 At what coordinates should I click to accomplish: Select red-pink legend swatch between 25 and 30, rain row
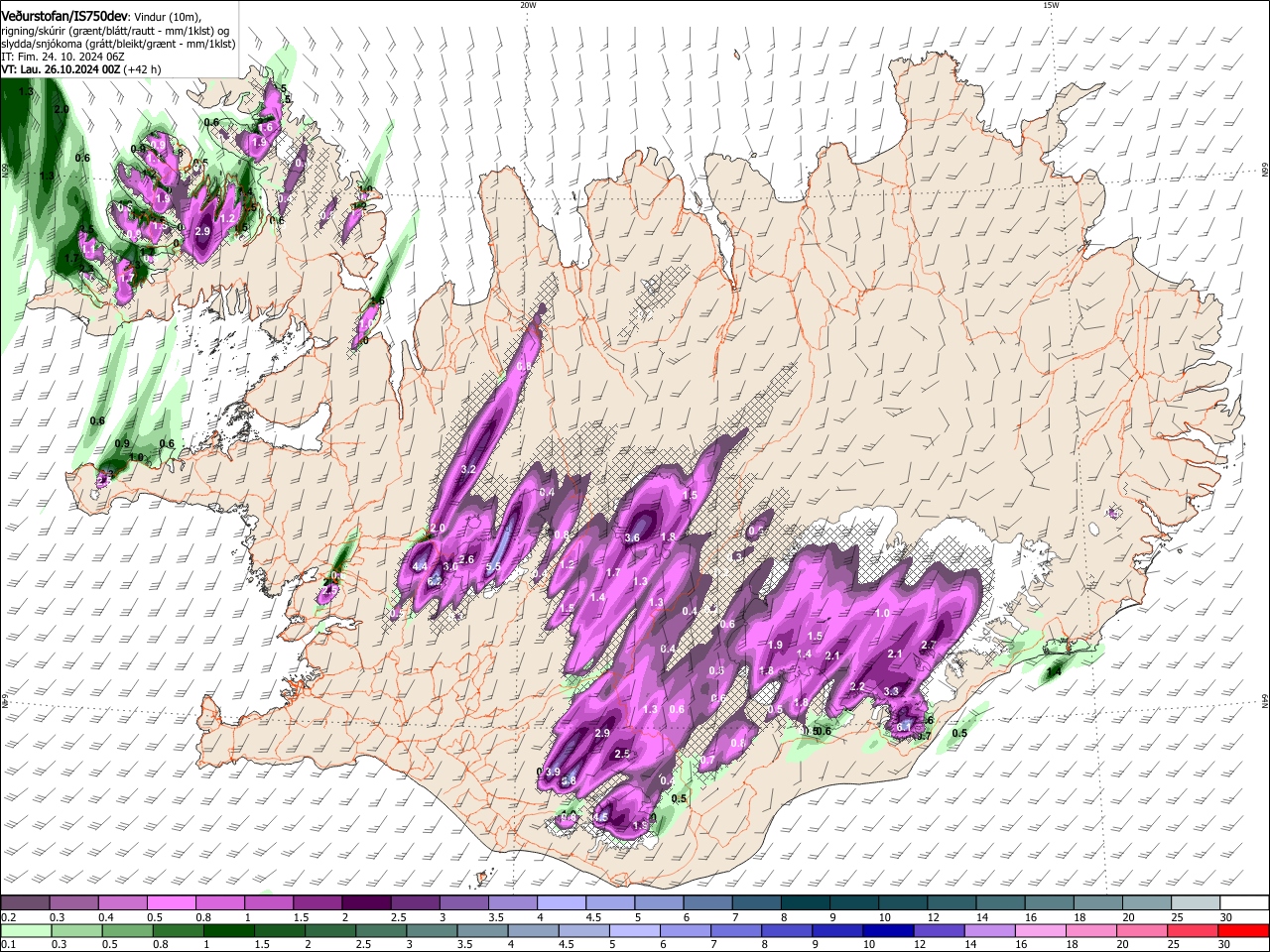[x=1195, y=930]
